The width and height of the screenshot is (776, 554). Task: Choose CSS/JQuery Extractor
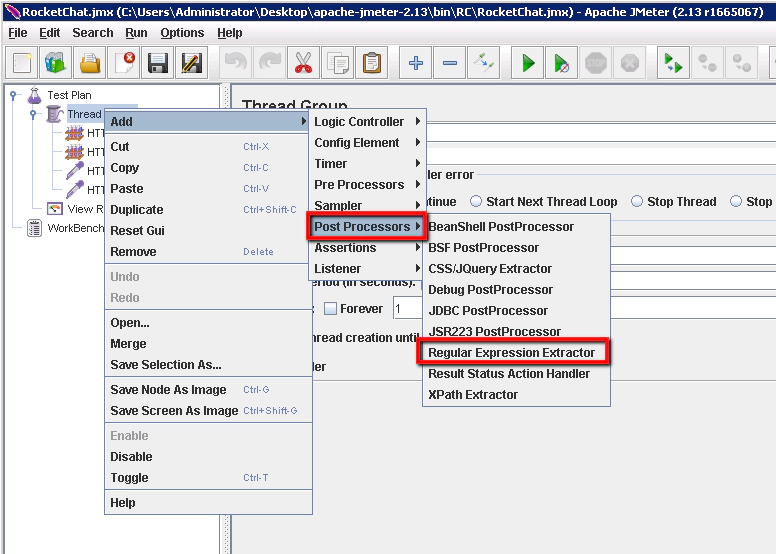517,269
